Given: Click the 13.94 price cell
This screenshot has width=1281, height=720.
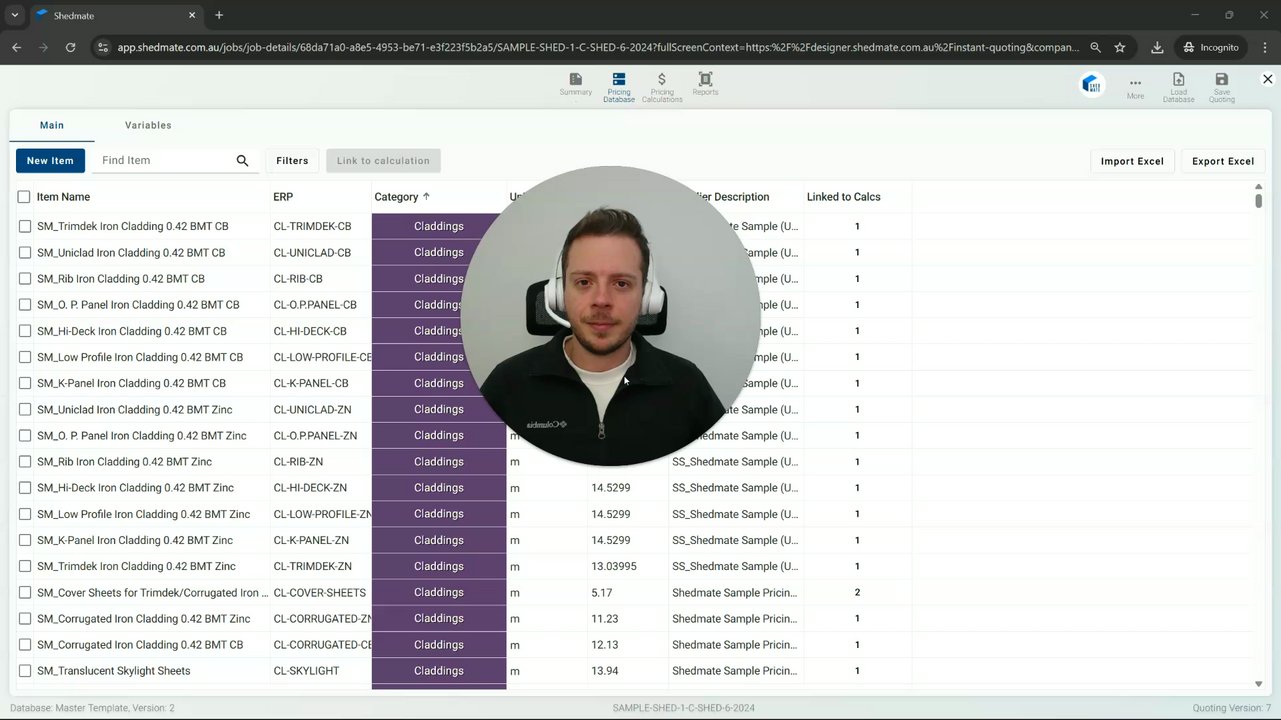Looking at the screenshot, I should pos(605,671).
